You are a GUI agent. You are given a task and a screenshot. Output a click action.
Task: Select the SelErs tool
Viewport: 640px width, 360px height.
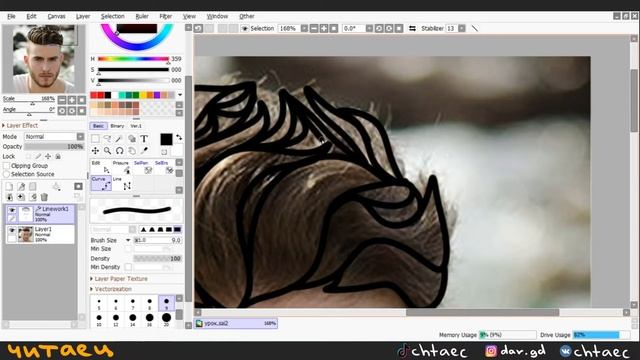coord(164,167)
